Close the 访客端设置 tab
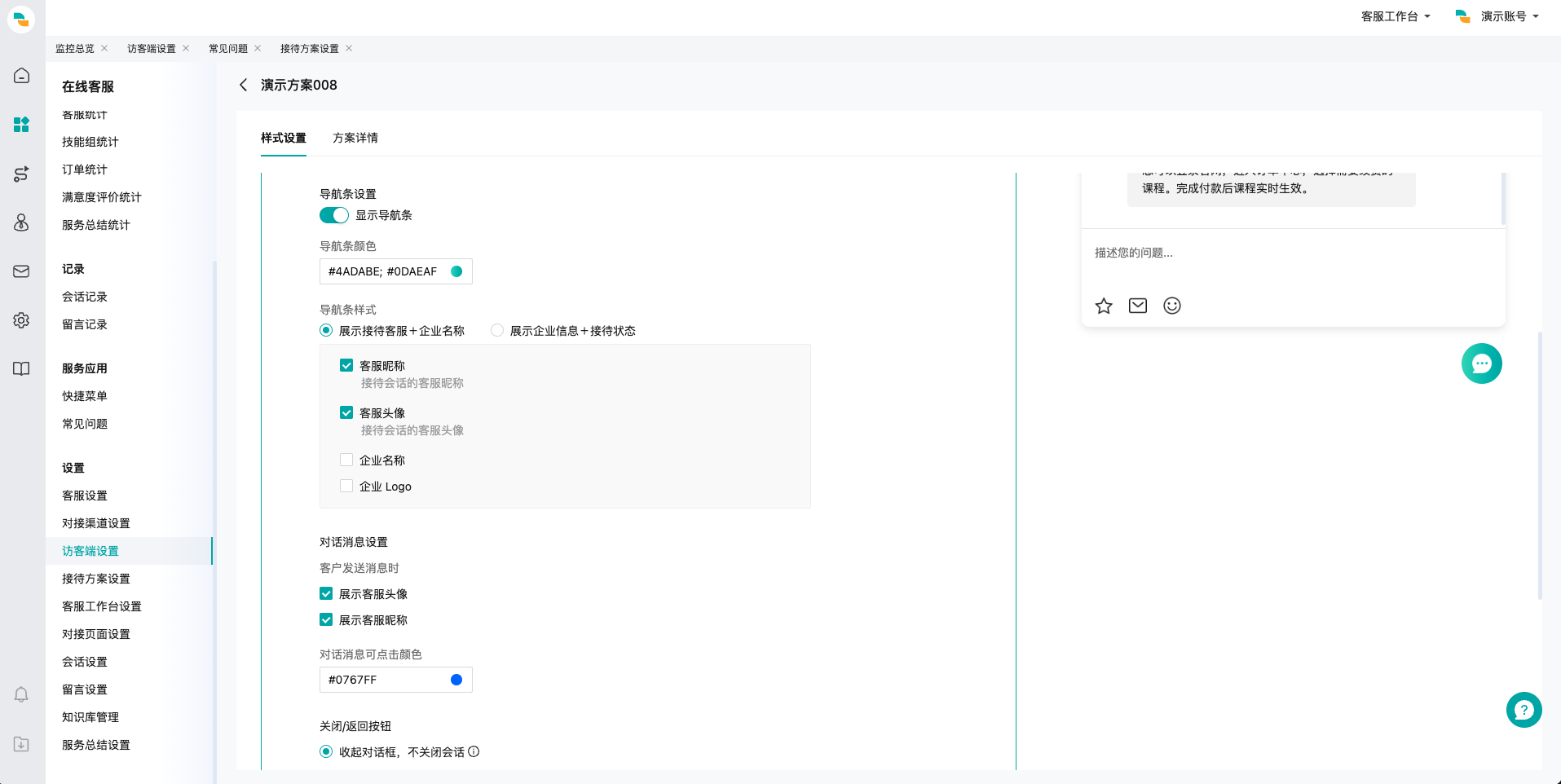This screenshot has width=1561, height=784. pyautogui.click(x=186, y=48)
